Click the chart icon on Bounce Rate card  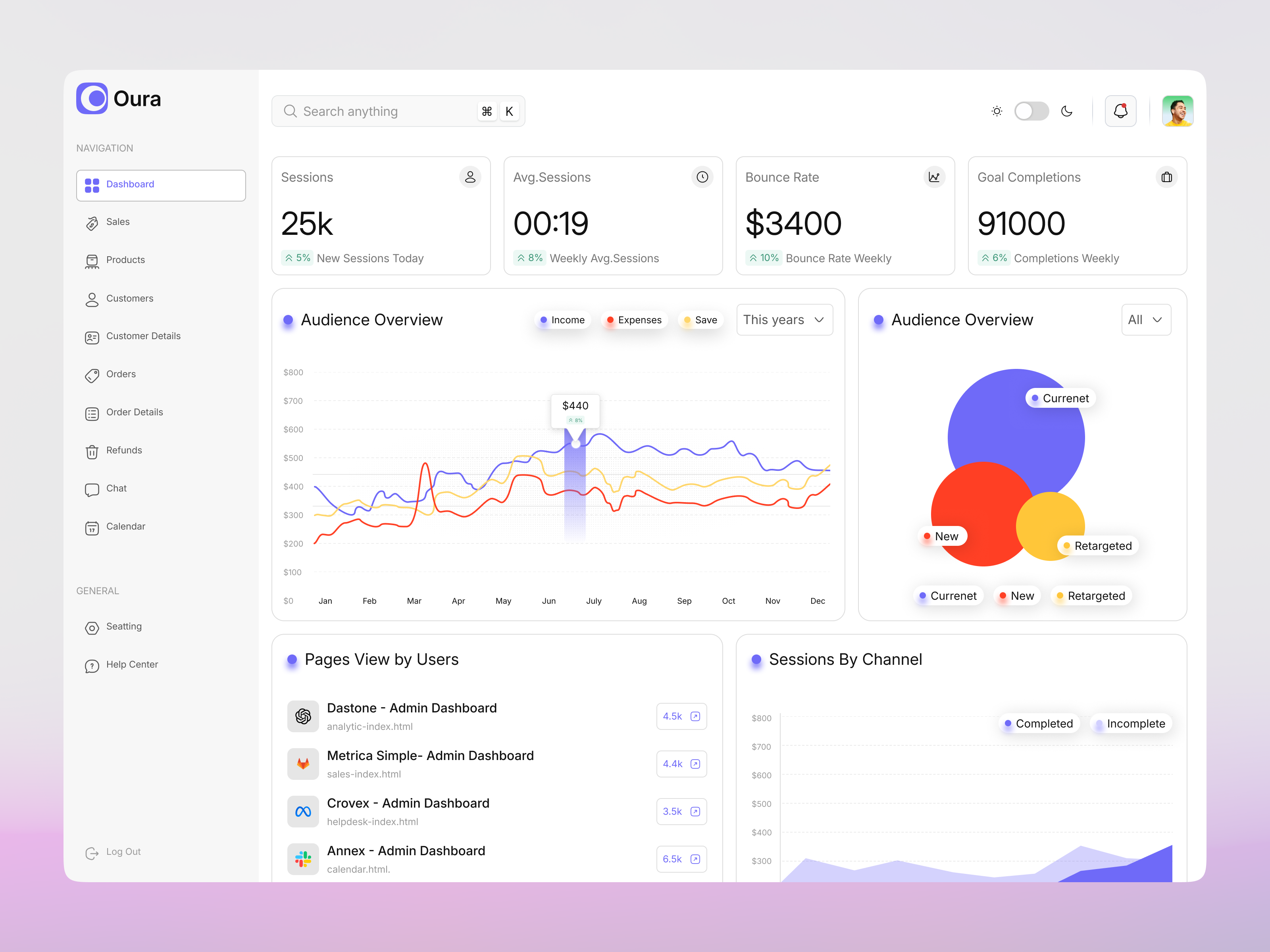(x=935, y=177)
